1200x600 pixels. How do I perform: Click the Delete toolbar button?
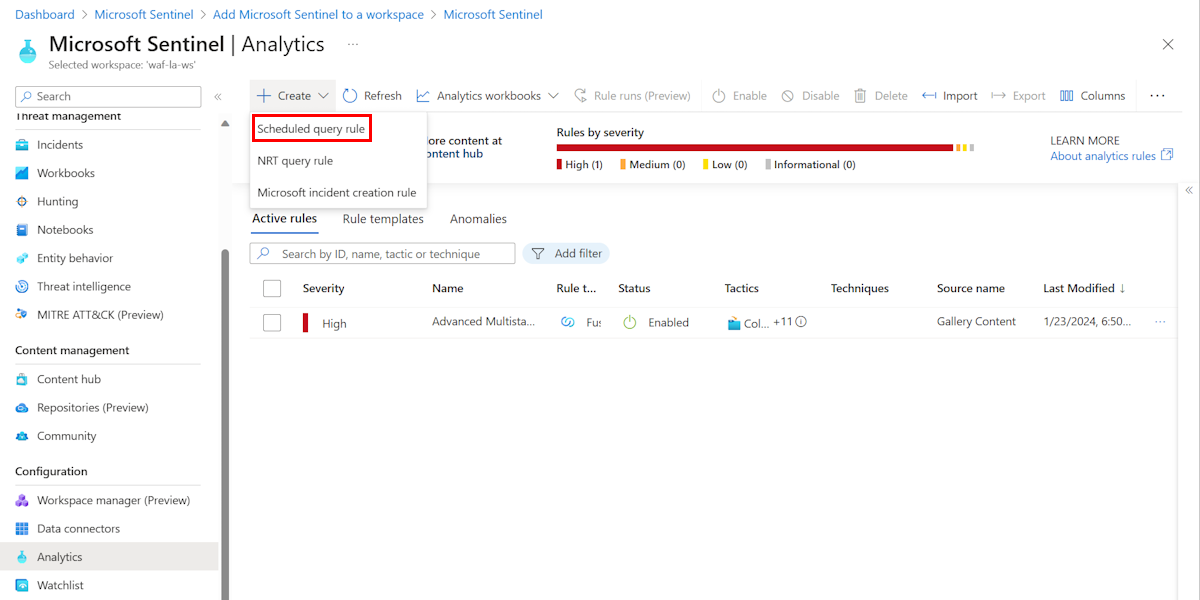tap(880, 96)
